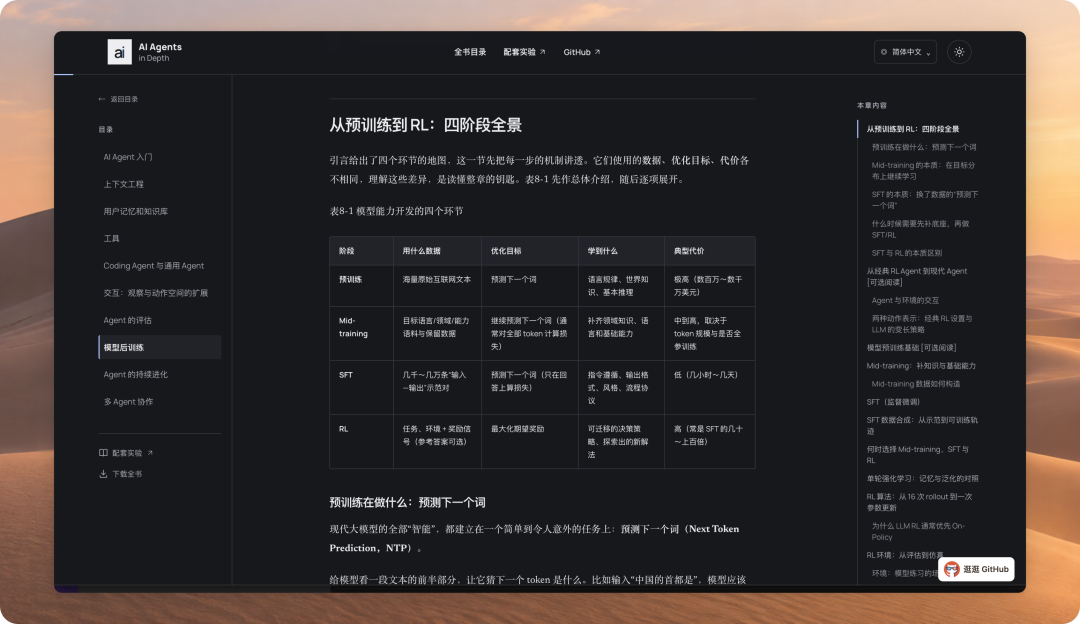Viewport: 1080px width, 624px height.
Task: Click the back arrow icon beside 返回目录
Action: [x=102, y=99]
